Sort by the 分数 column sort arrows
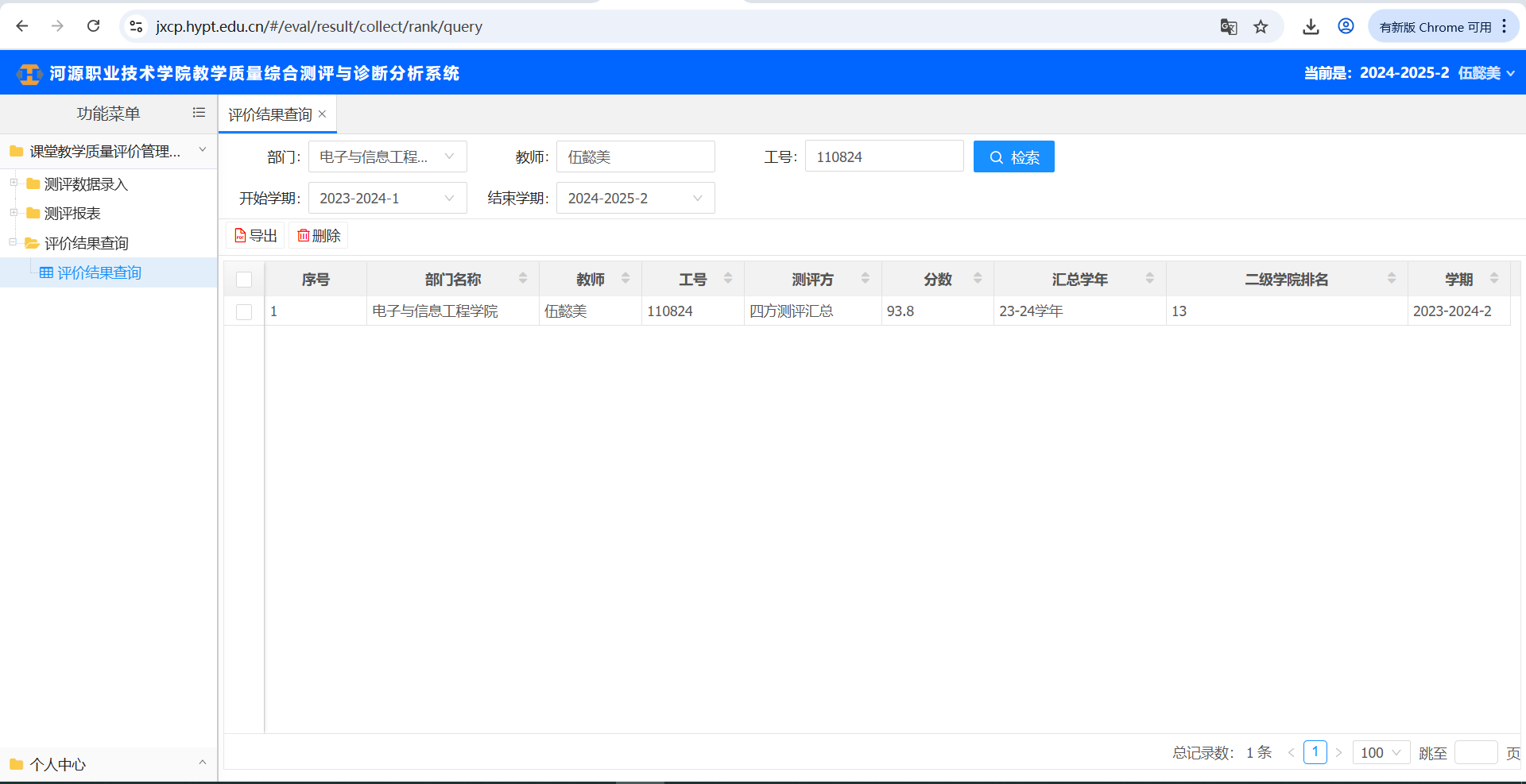This screenshot has width=1526, height=784. point(978,279)
